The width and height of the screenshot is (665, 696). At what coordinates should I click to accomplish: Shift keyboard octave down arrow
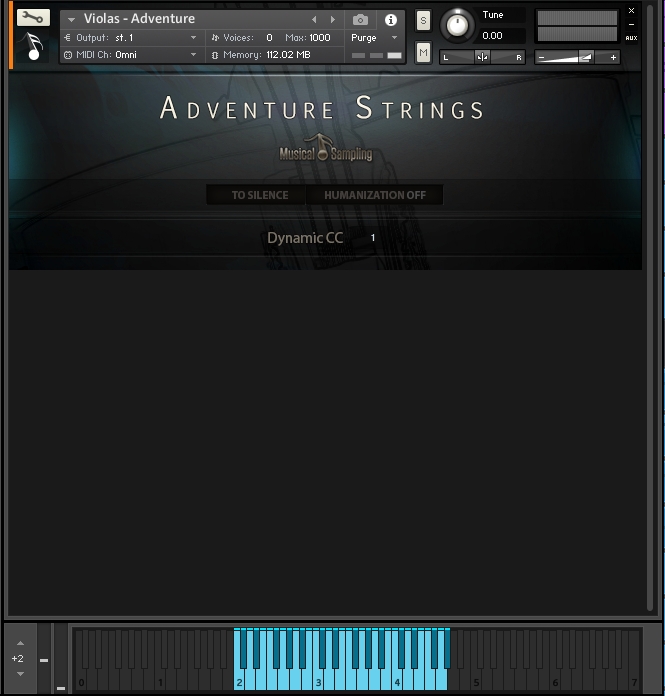click(x=20, y=674)
